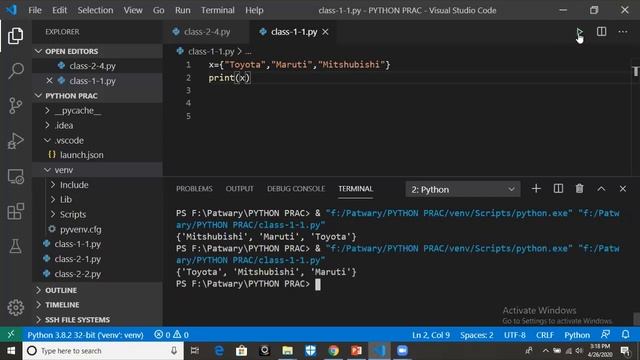
Task: Open the terminal selector '2: Python' dropdown
Action: click(463, 189)
